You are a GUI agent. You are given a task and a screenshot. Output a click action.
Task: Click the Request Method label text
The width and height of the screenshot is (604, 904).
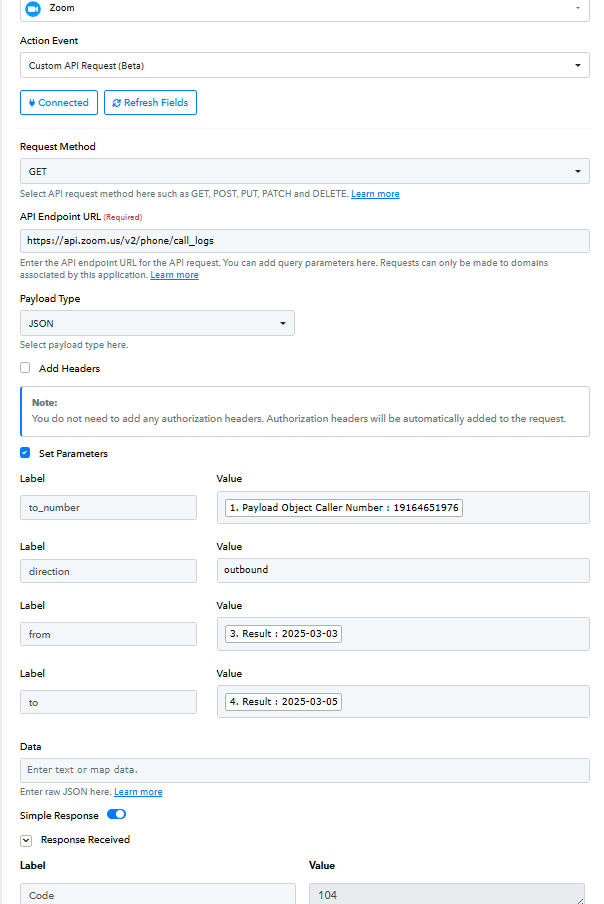[58, 146]
